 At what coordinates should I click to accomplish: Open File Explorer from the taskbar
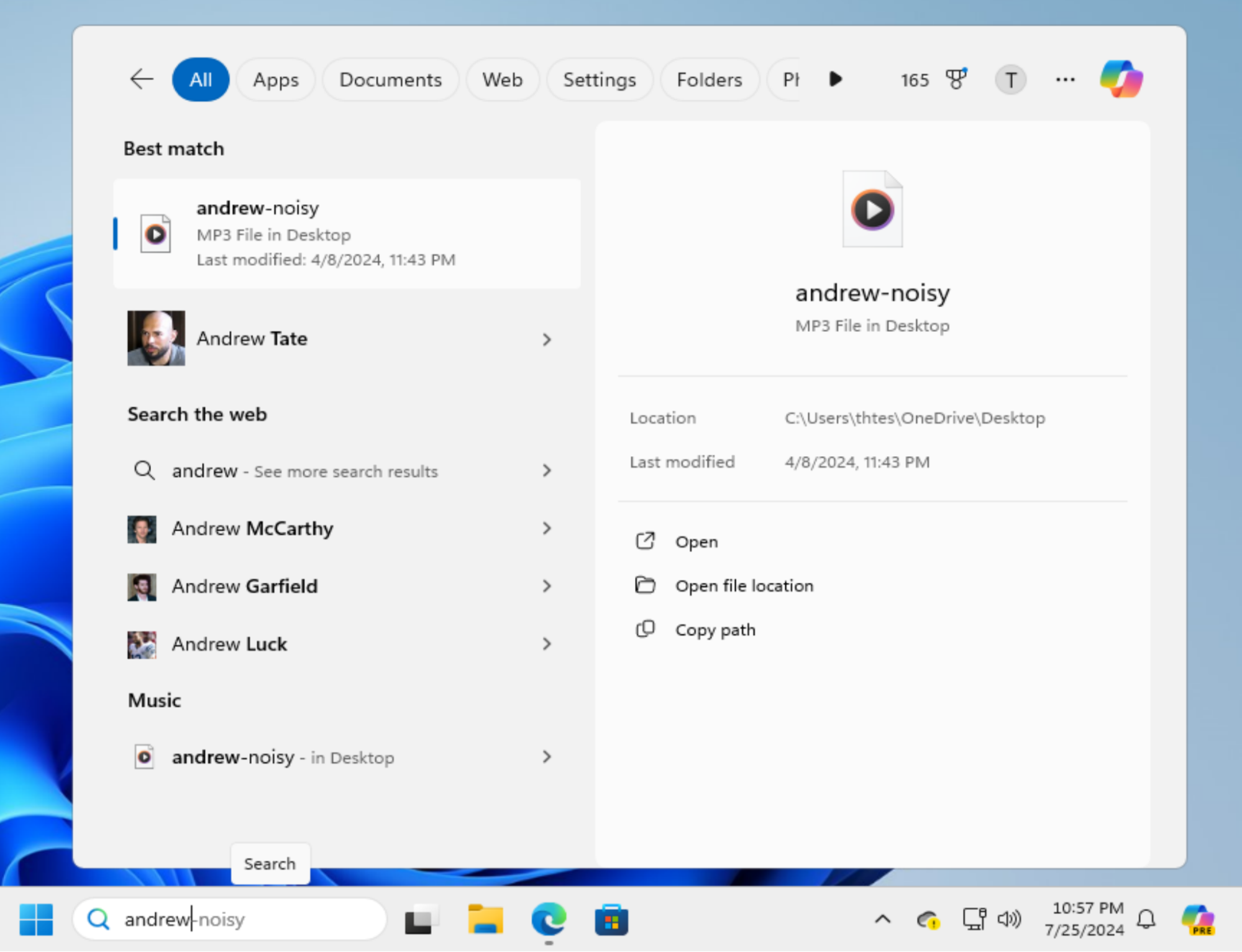pos(485,920)
